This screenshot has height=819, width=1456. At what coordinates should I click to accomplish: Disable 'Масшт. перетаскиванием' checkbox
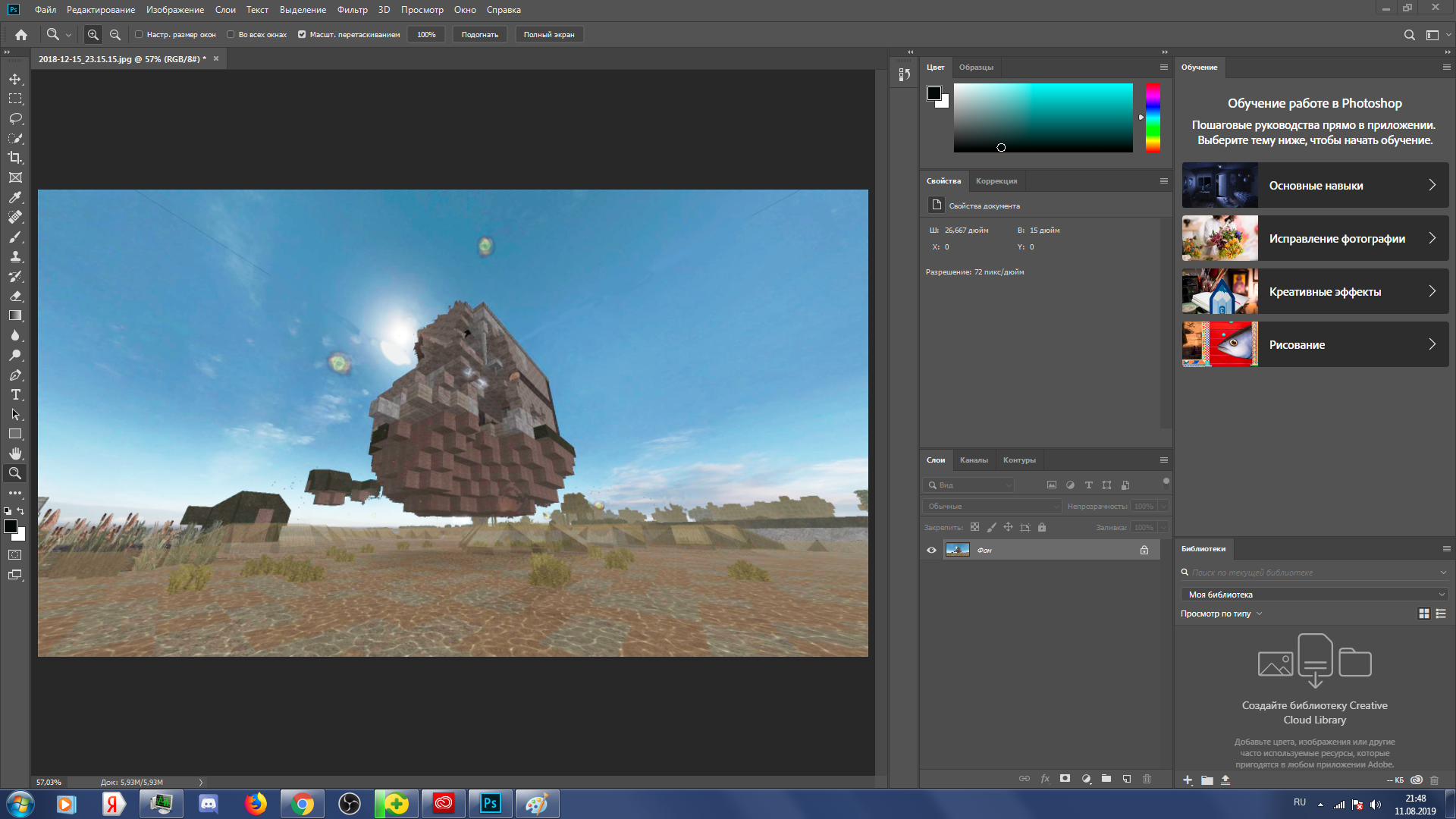302,34
